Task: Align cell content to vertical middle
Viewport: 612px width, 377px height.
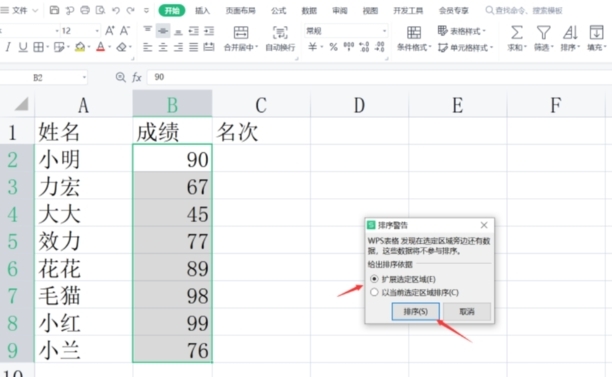Action: 163,30
